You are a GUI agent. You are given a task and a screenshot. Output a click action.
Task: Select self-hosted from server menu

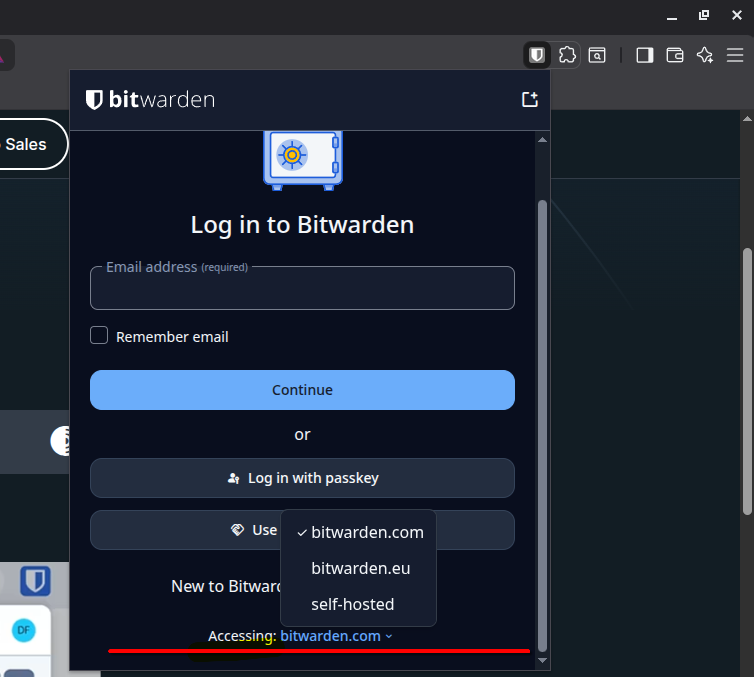(359, 604)
